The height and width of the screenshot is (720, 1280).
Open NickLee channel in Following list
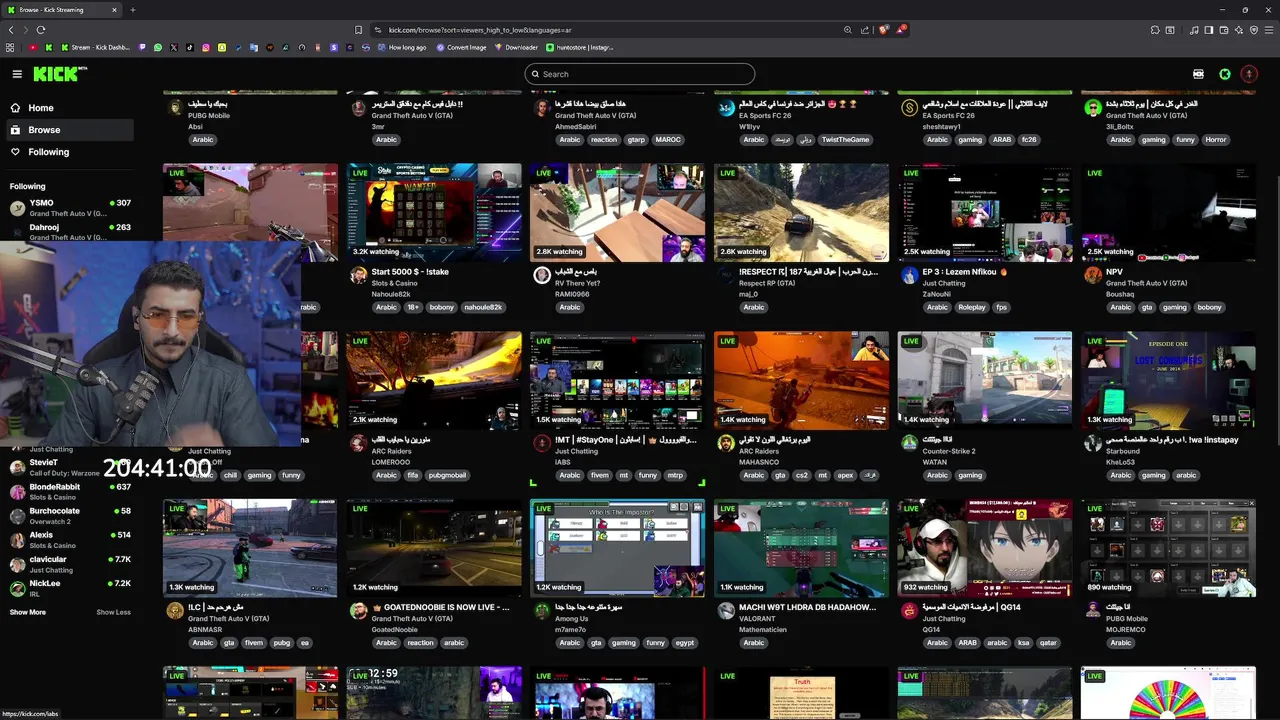click(x=70, y=588)
